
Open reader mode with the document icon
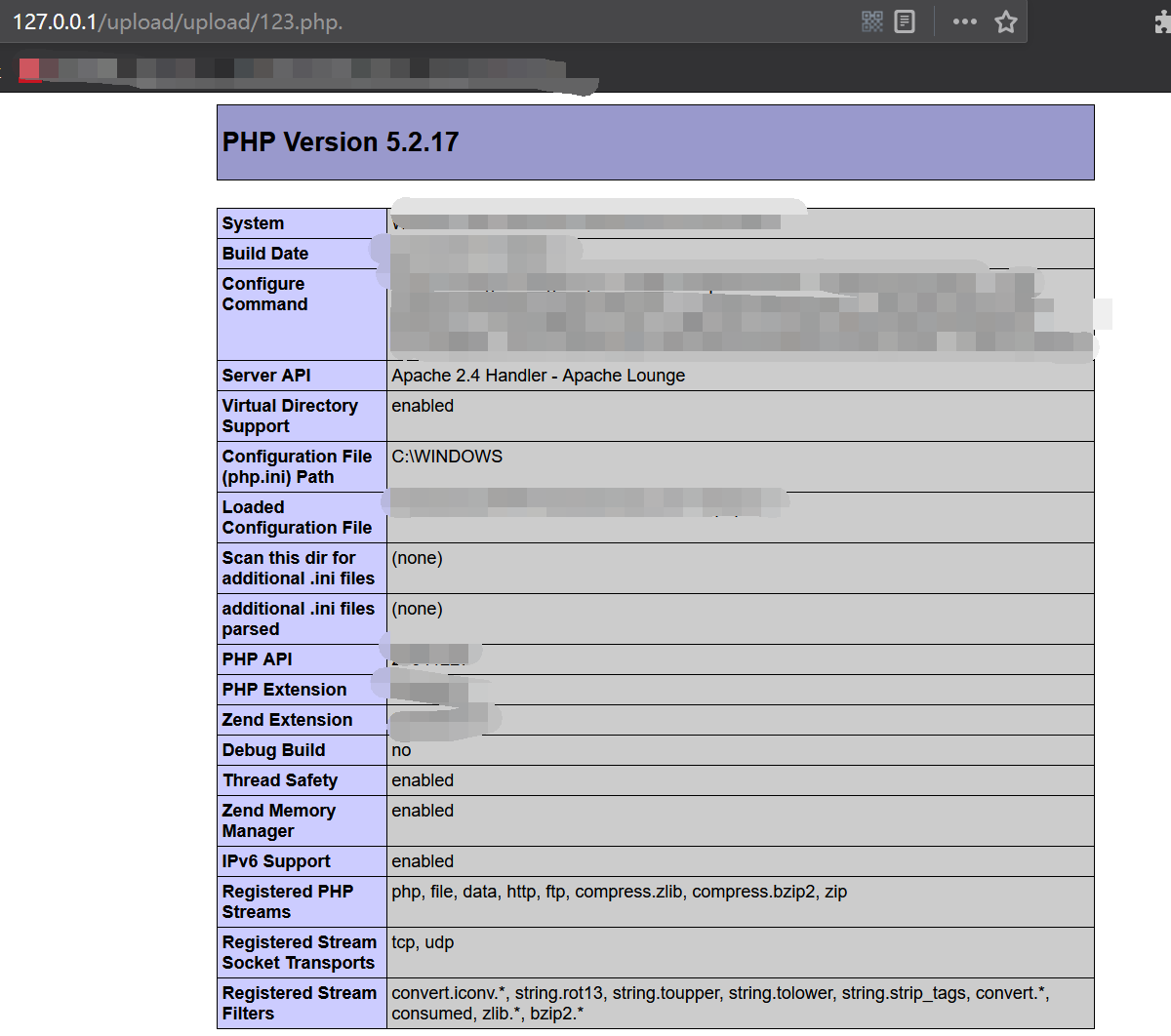(905, 20)
